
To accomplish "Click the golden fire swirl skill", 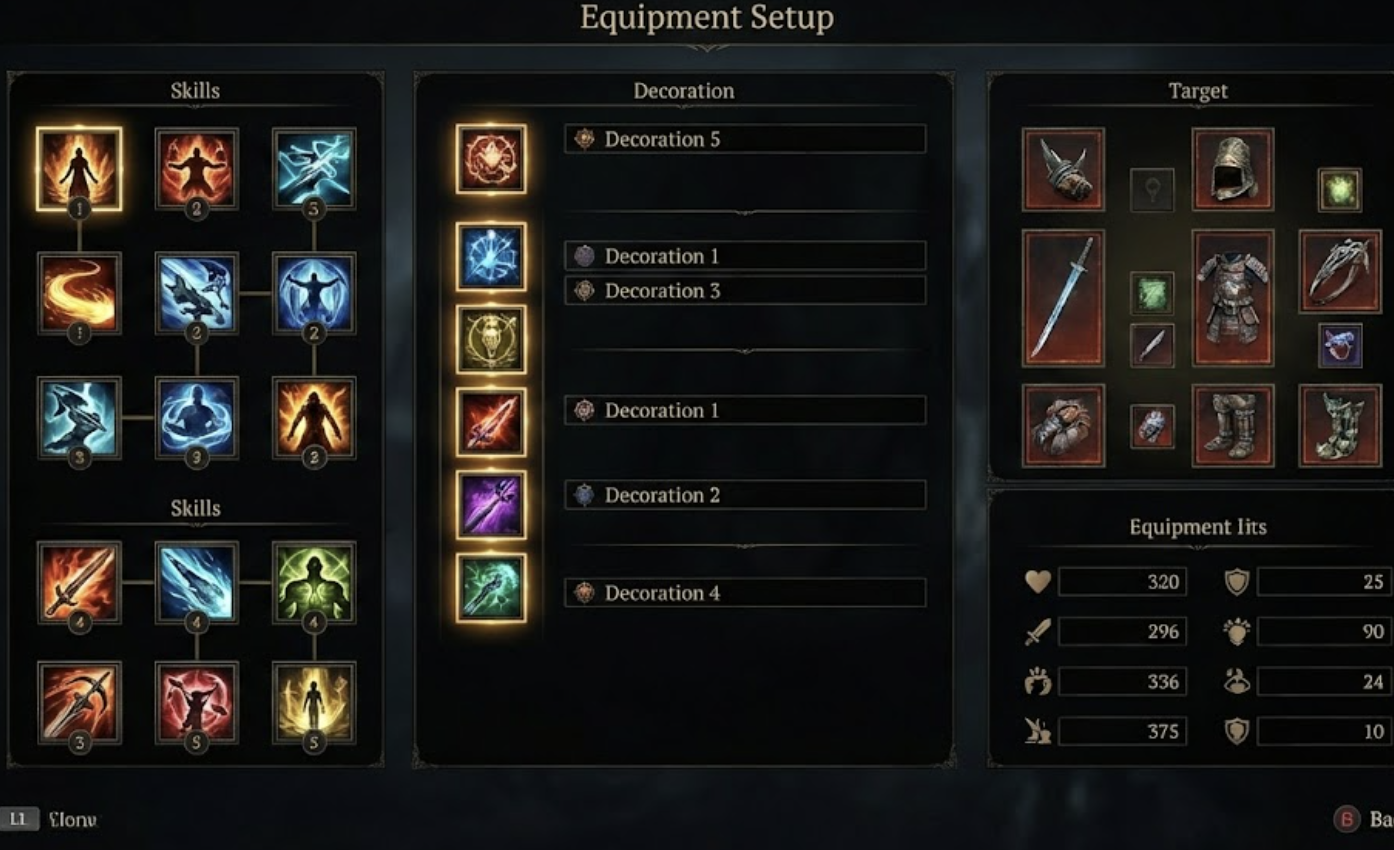I will pyautogui.click(x=78, y=293).
